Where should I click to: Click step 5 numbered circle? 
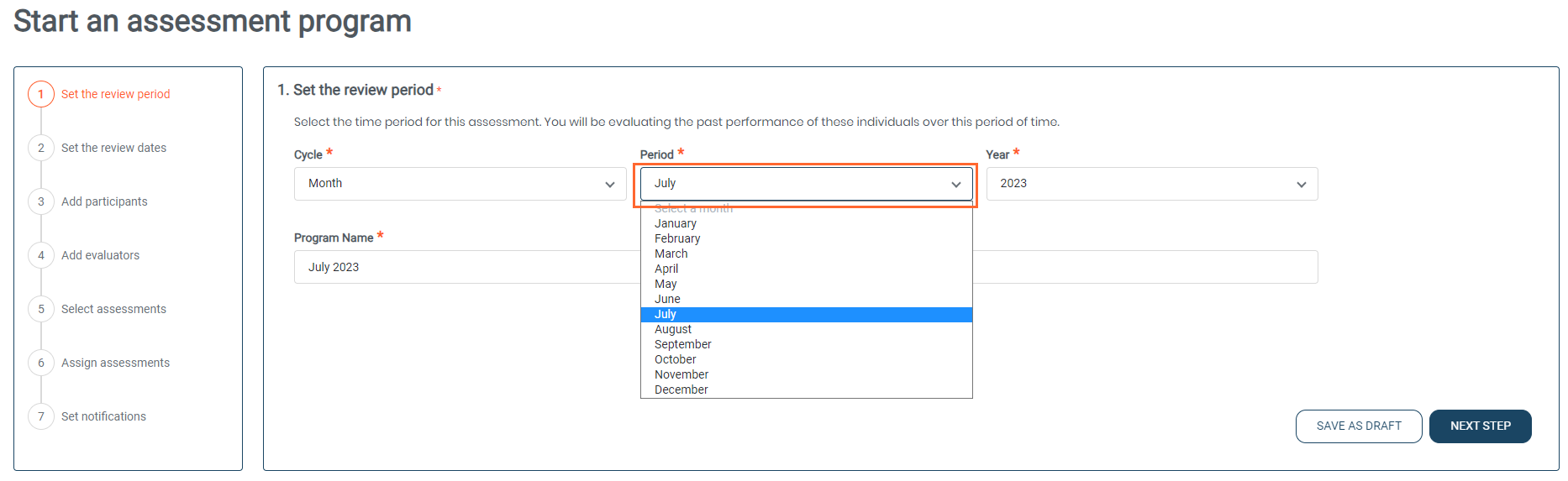41,309
